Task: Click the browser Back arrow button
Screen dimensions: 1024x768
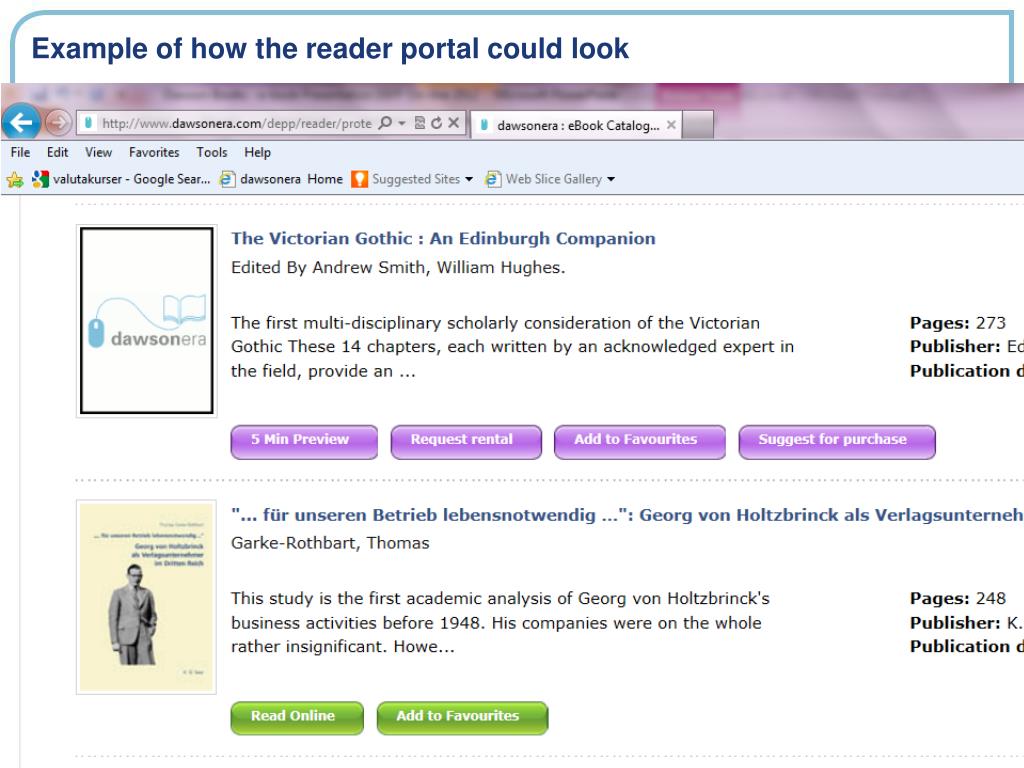Action: coord(21,122)
